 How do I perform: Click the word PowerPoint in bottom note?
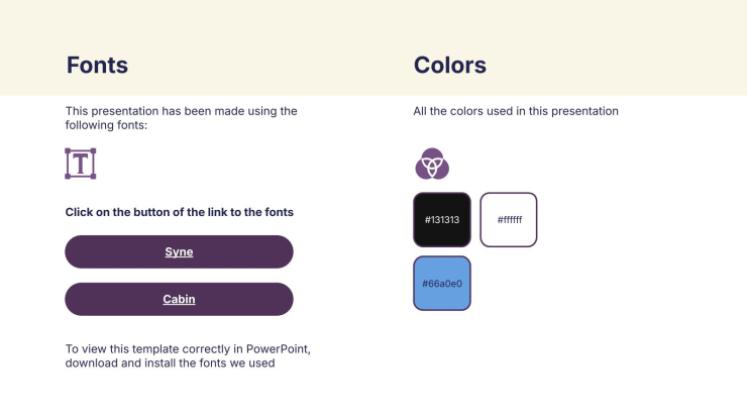[x=279, y=349]
